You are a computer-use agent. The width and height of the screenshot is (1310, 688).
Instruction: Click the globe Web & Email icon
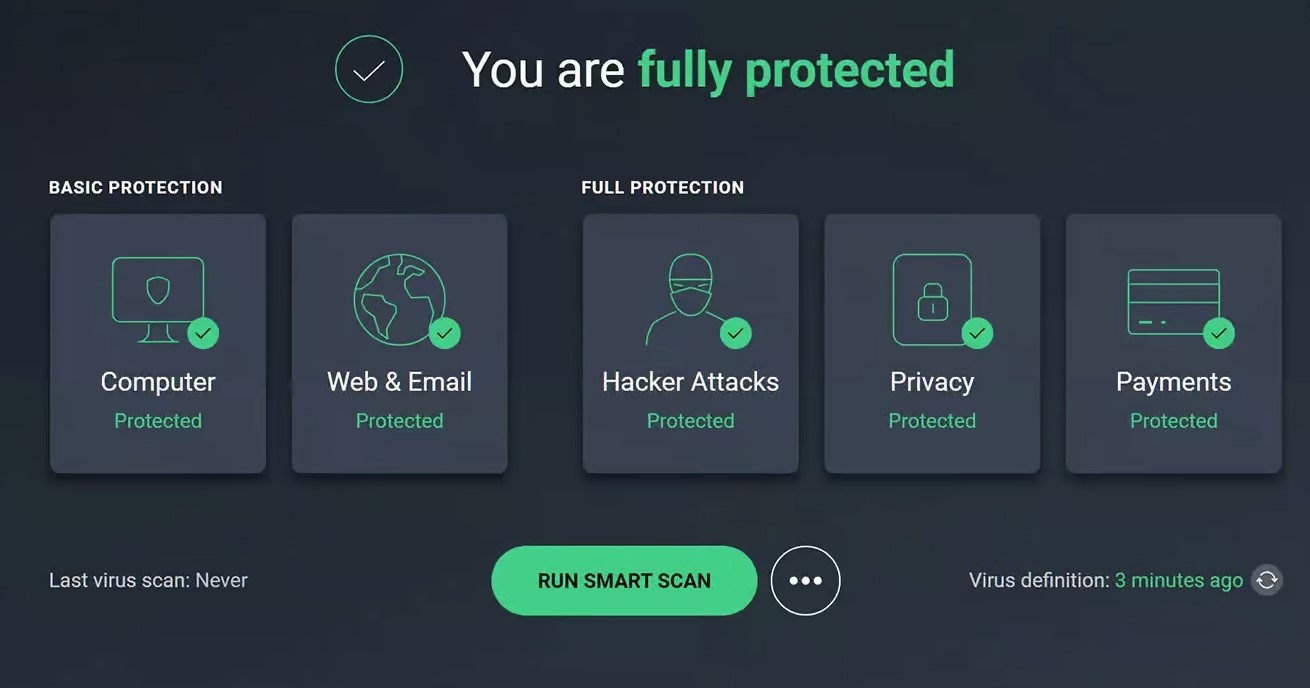point(399,299)
